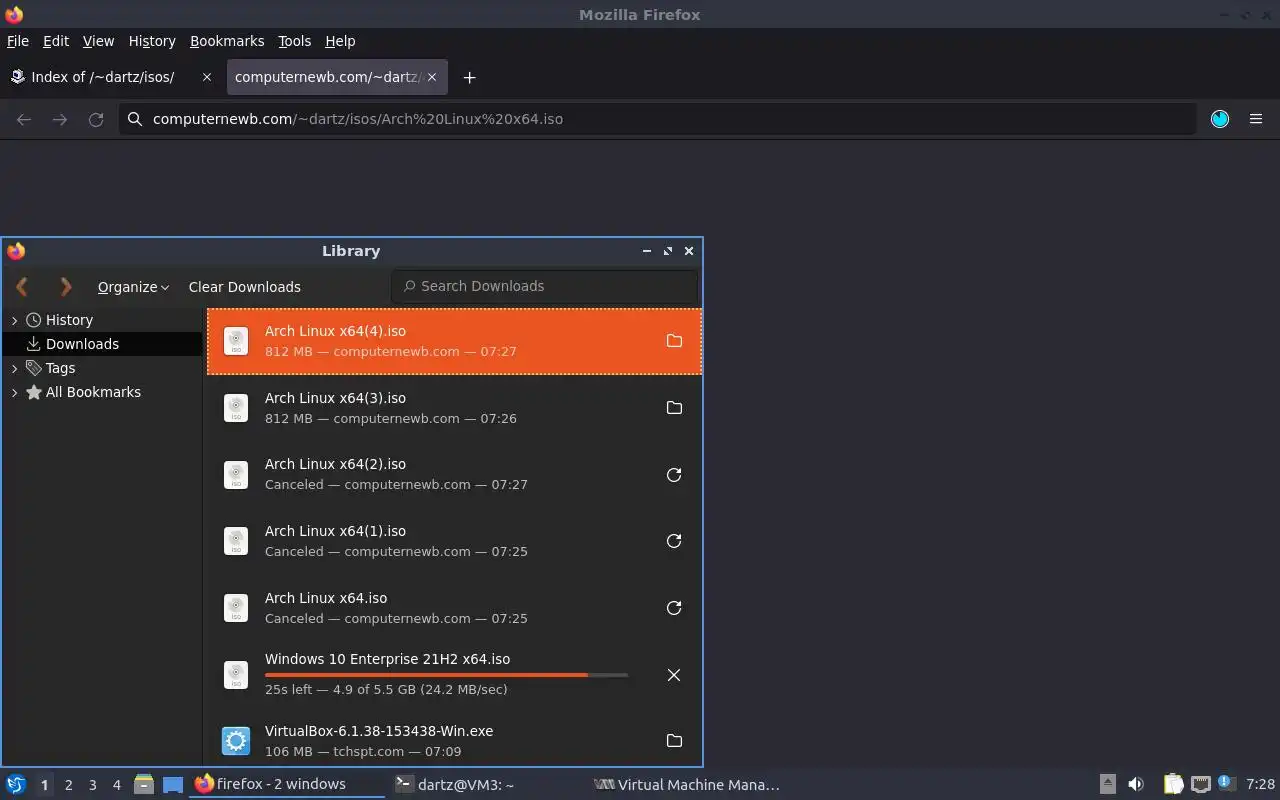Select the VirtualBox-6.1.38-153438-Win.exe entry
This screenshot has width=1280, height=800.
[455, 741]
